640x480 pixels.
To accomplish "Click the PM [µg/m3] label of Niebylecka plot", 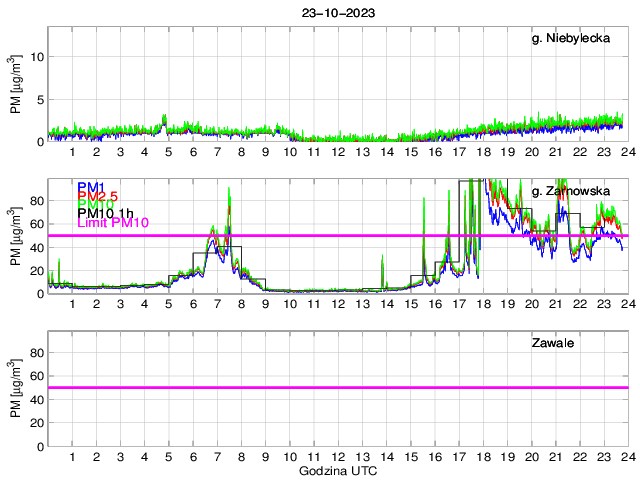I will coord(15,84).
